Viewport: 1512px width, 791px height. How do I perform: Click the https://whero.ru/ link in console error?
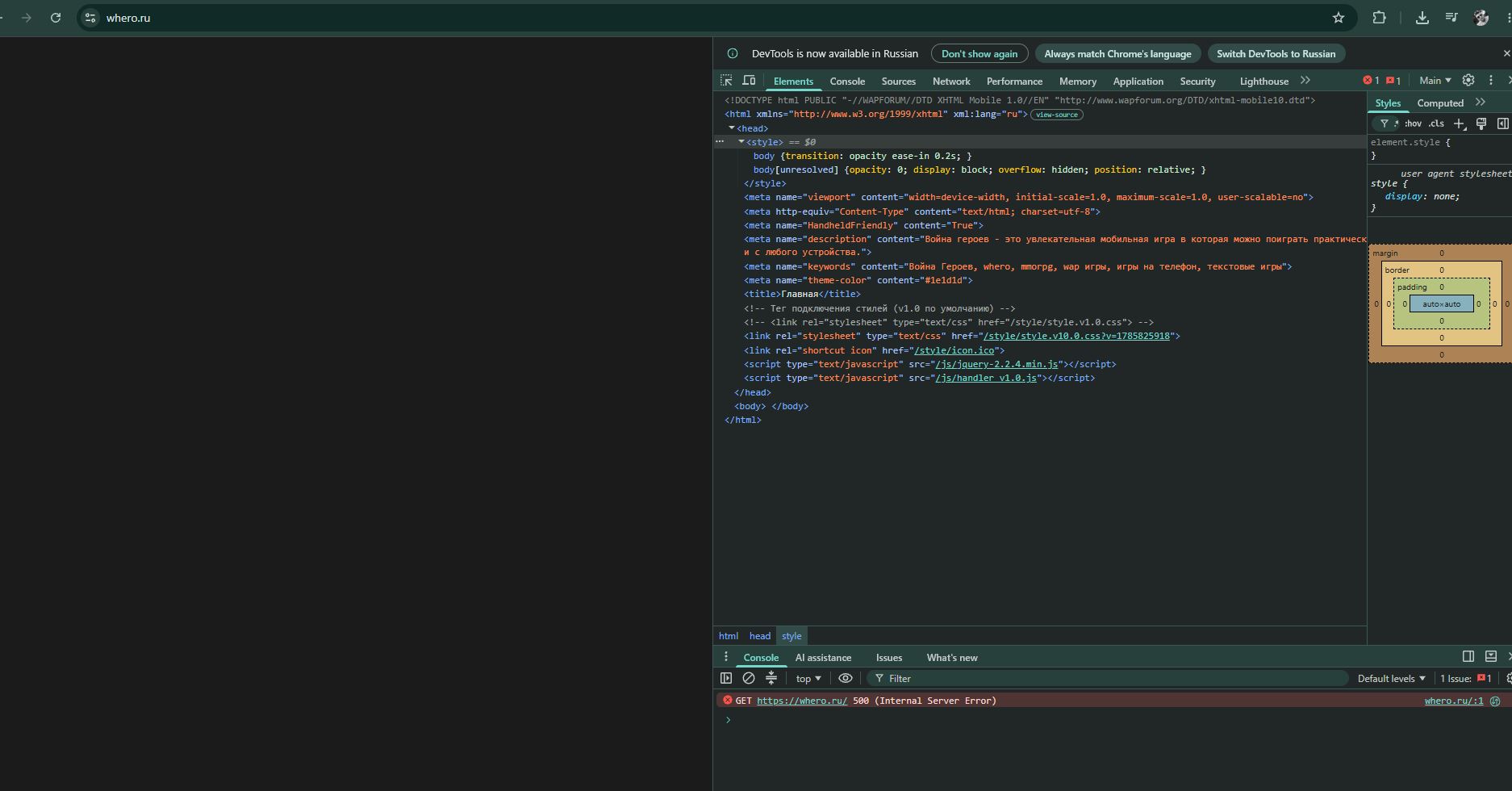click(x=802, y=701)
